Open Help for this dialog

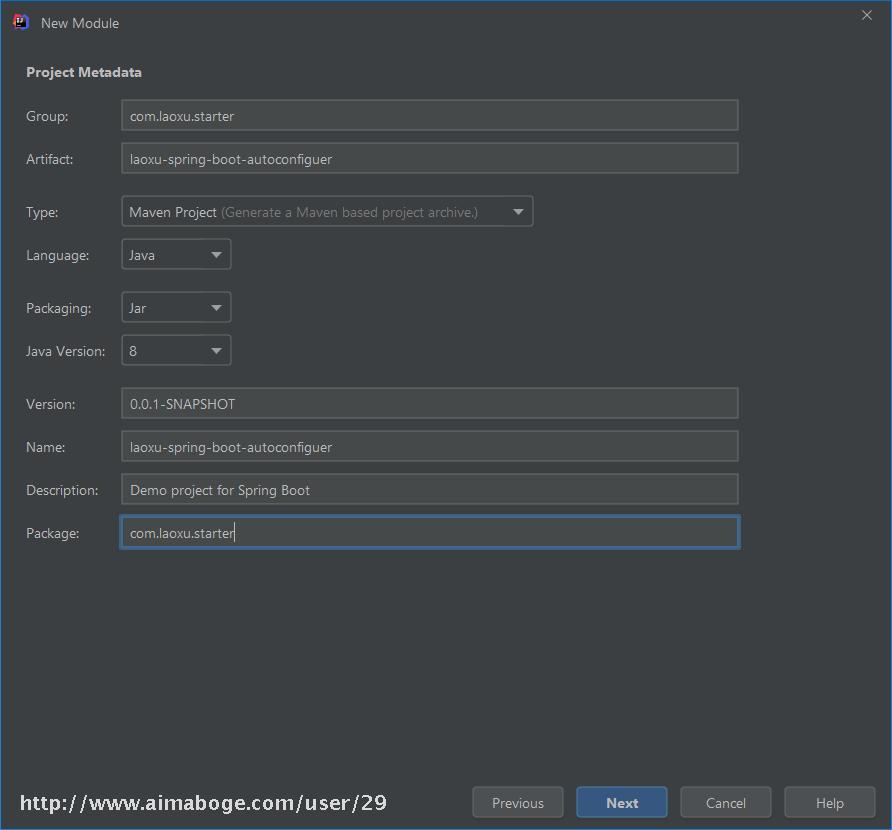point(829,803)
